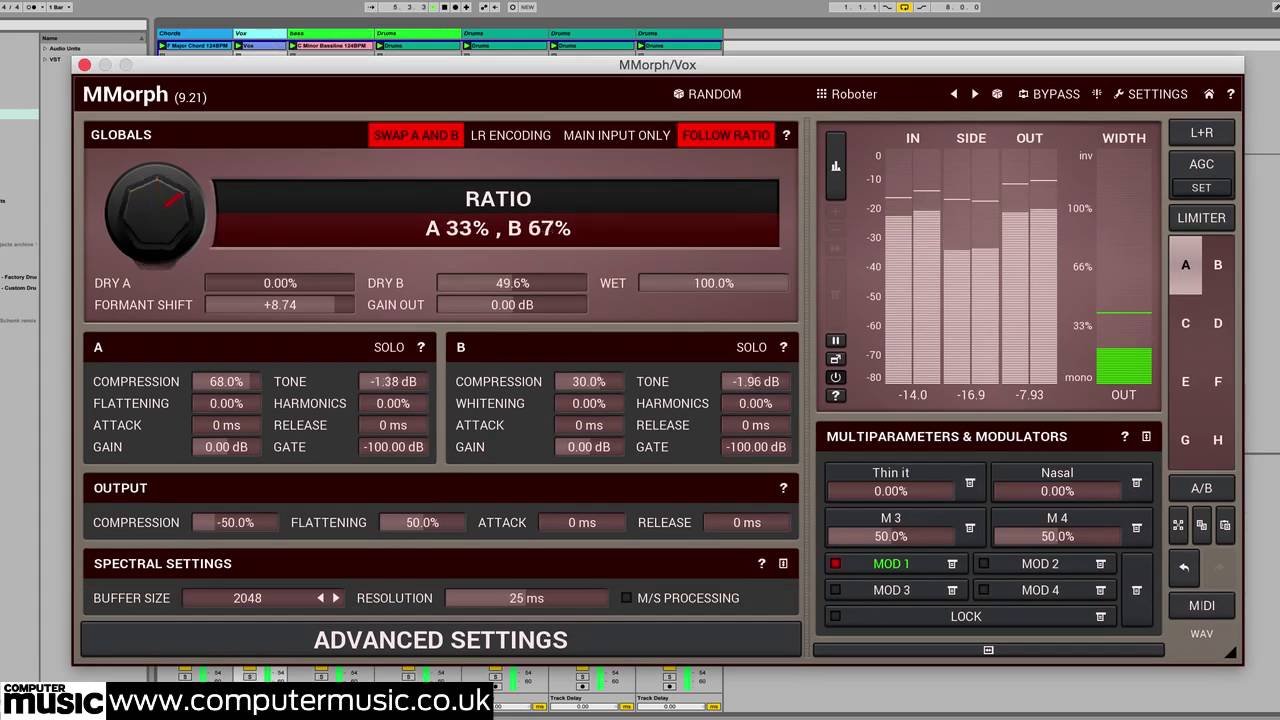The width and height of the screenshot is (1280, 720).
Task: Select preset slot G
Action: [1185, 439]
